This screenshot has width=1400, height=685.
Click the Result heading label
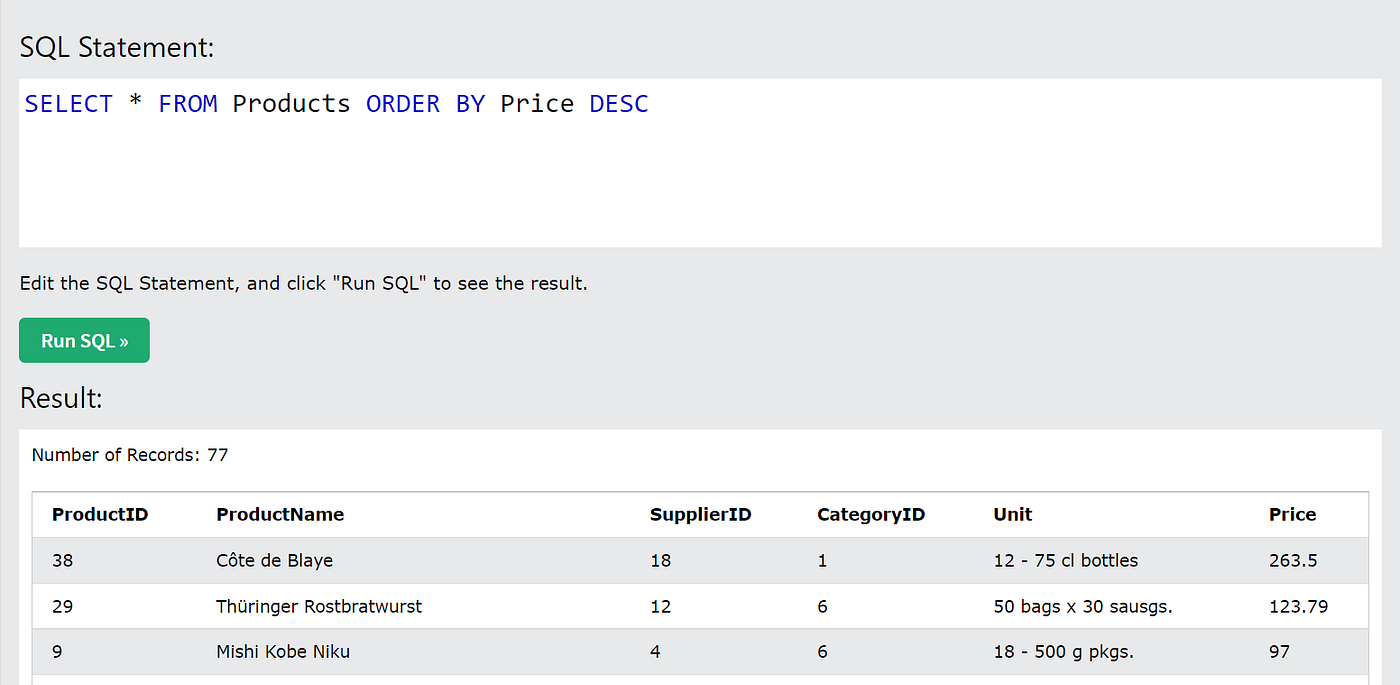pos(60,398)
